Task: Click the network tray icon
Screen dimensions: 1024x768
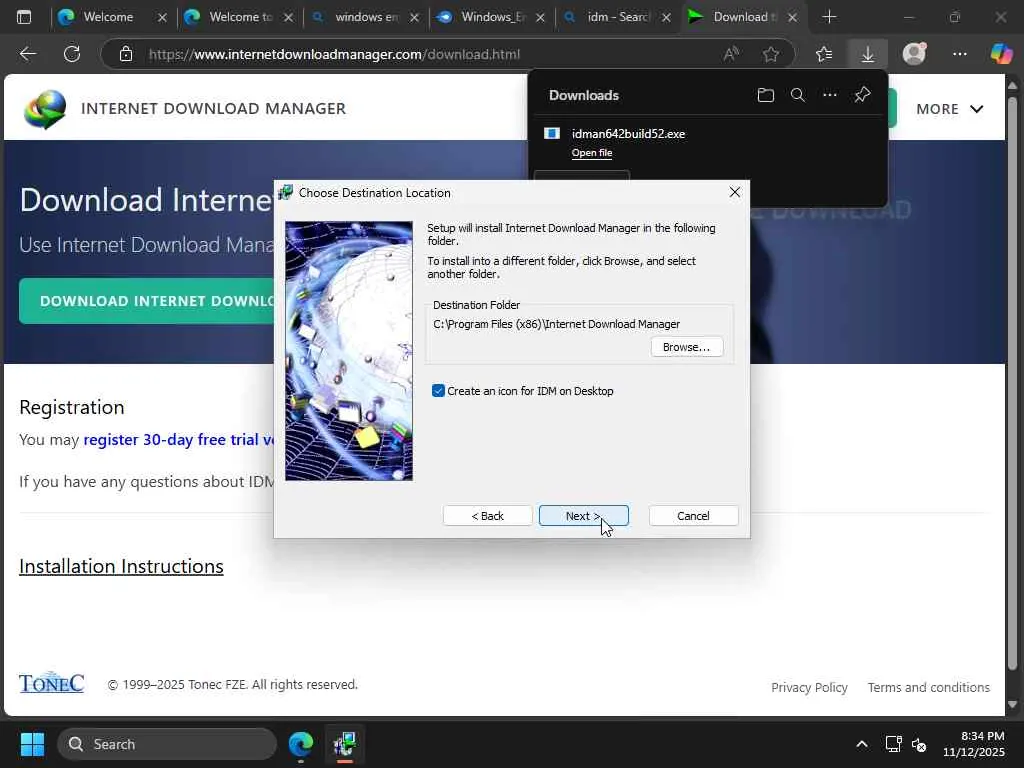Action: pyautogui.click(x=893, y=744)
